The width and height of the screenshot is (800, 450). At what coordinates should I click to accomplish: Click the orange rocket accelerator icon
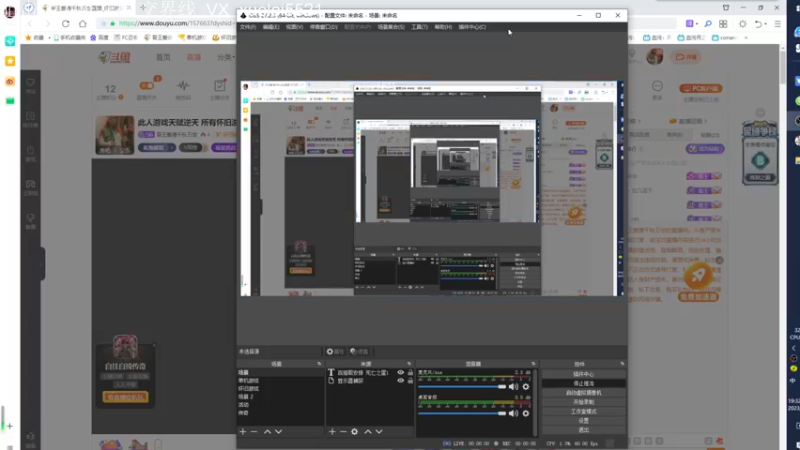698,276
